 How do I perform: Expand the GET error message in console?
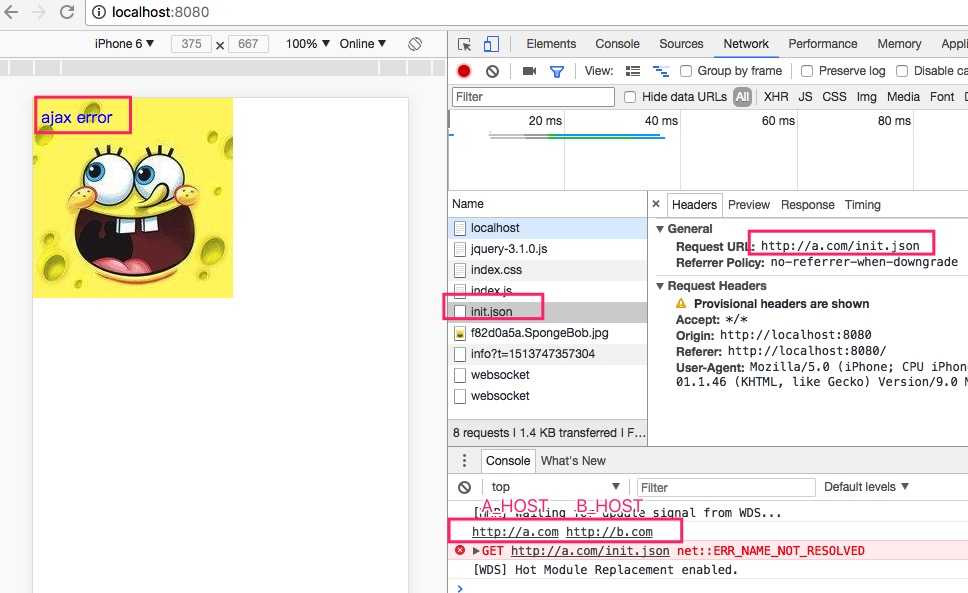point(476,550)
